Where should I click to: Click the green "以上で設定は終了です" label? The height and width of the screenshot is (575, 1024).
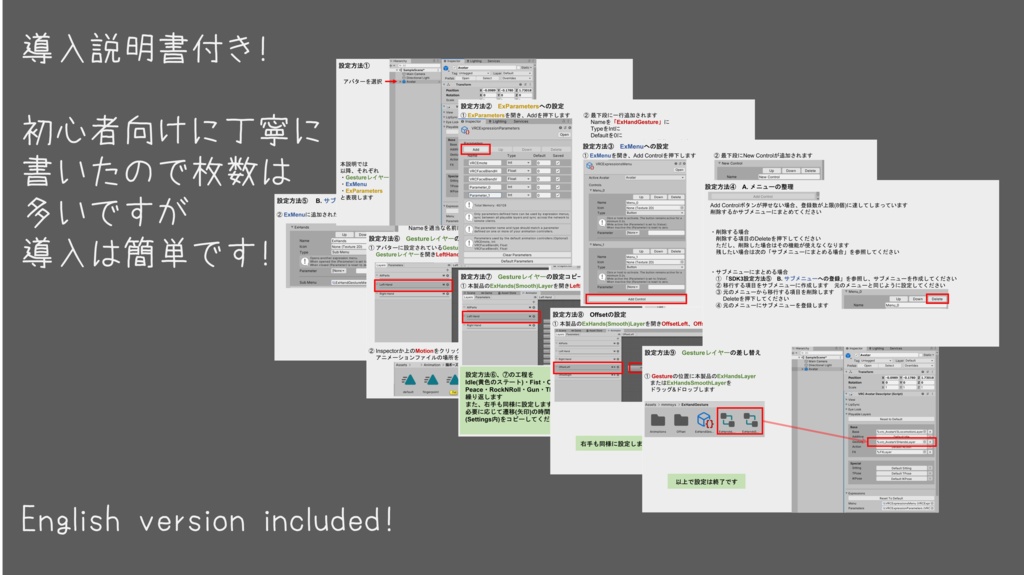(x=706, y=482)
